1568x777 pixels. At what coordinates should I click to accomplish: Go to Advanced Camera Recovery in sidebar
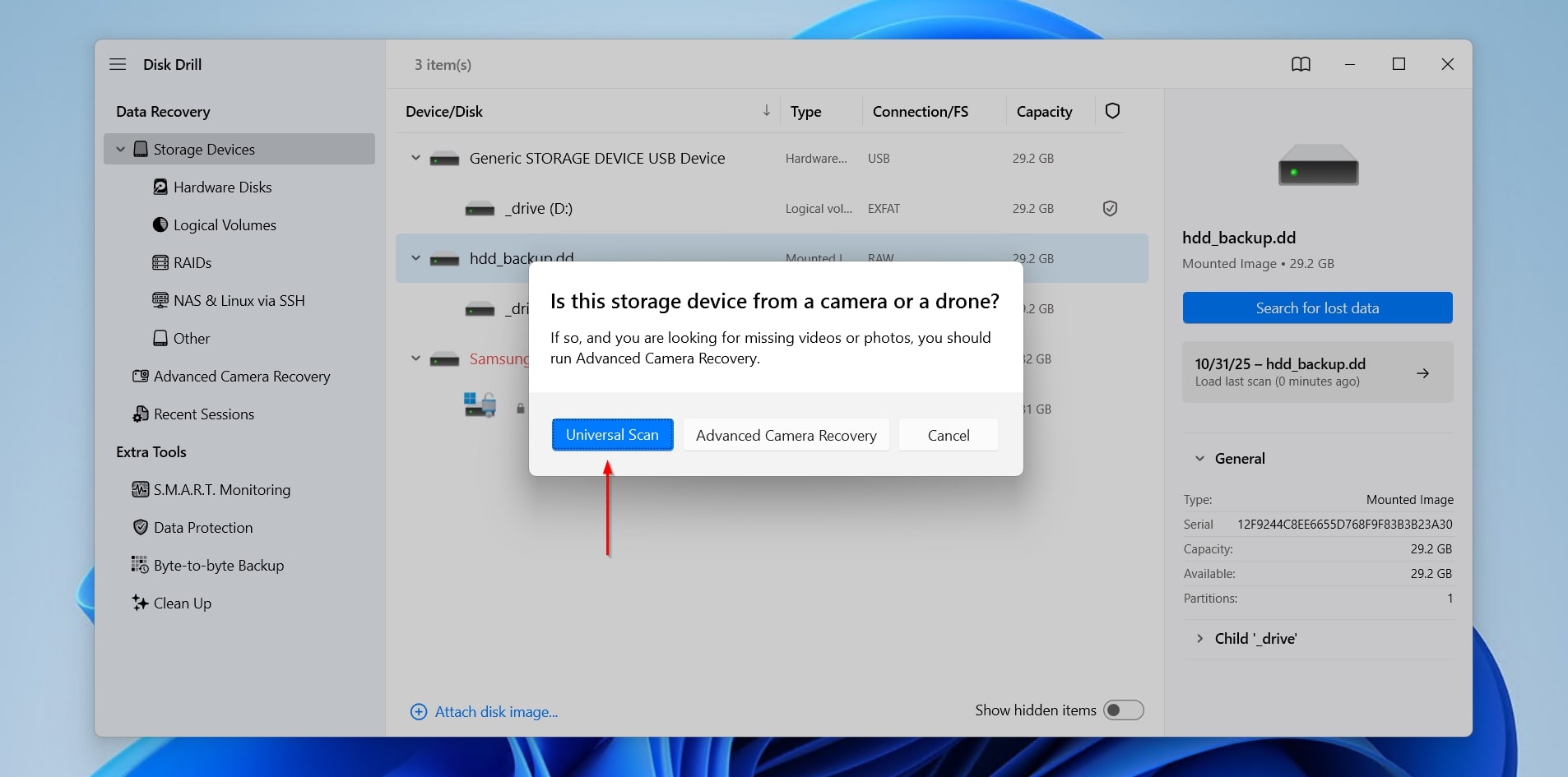pos(241,377)
